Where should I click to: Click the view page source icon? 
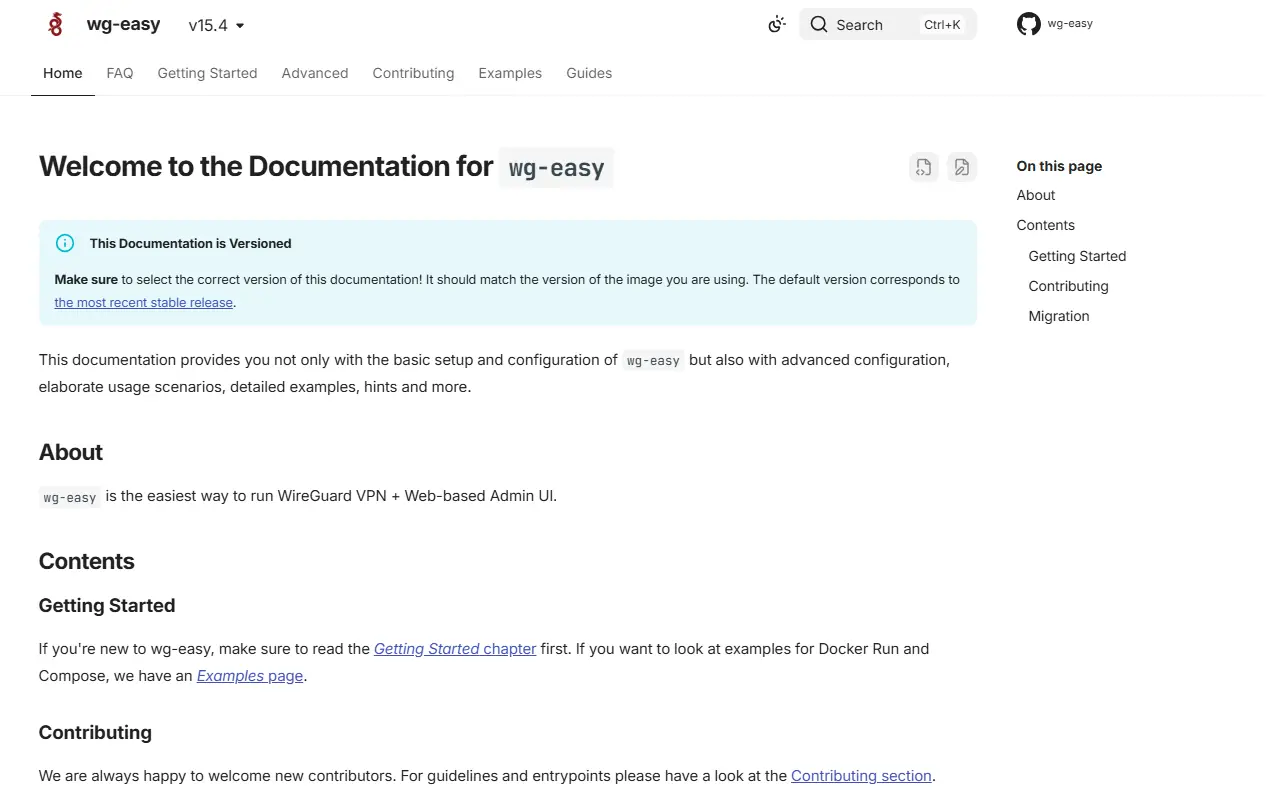pyautogui.click(x=924, y=167)
